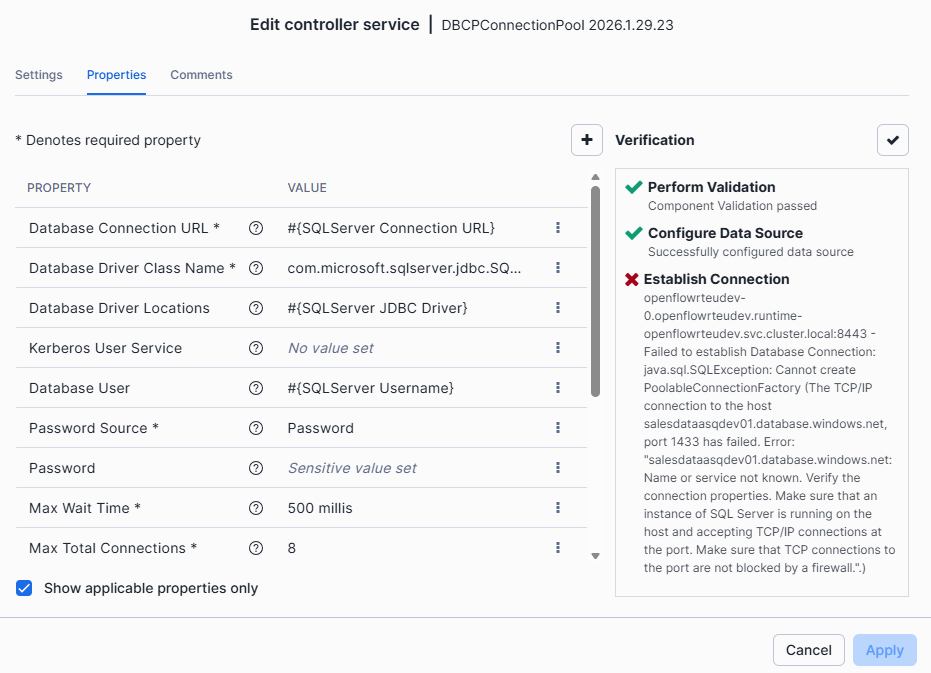Click help icon next to Password Source
Screen dimensions: 931x673
click(256, 428)
